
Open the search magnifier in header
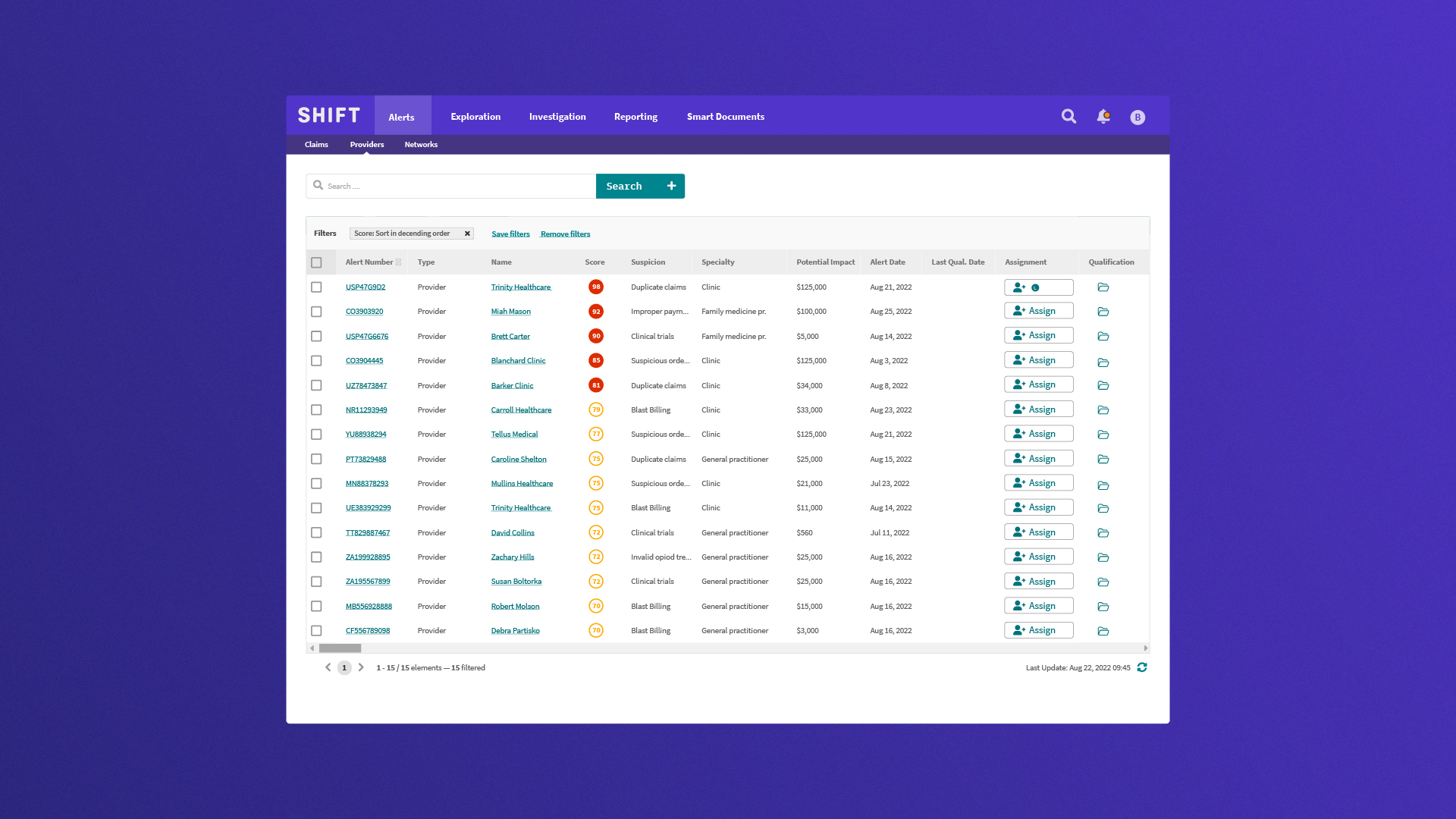click(1068, 116)
